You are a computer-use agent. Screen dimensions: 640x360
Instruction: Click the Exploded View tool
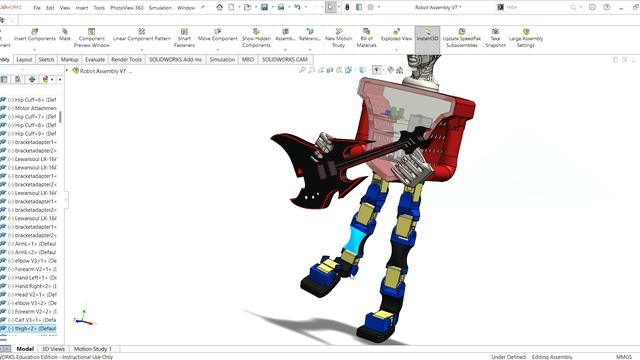(x=396, y=35)
